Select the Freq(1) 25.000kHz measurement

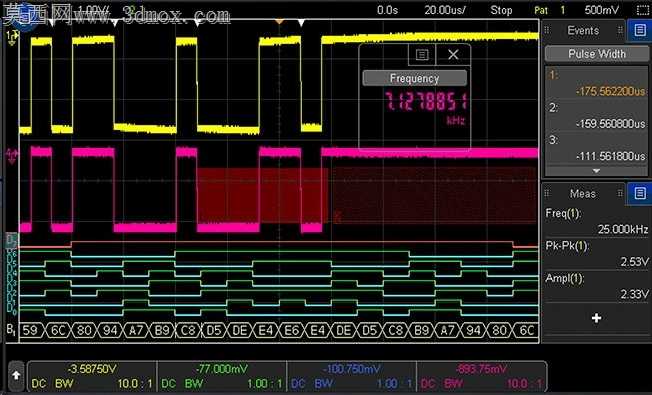(596, 221)
